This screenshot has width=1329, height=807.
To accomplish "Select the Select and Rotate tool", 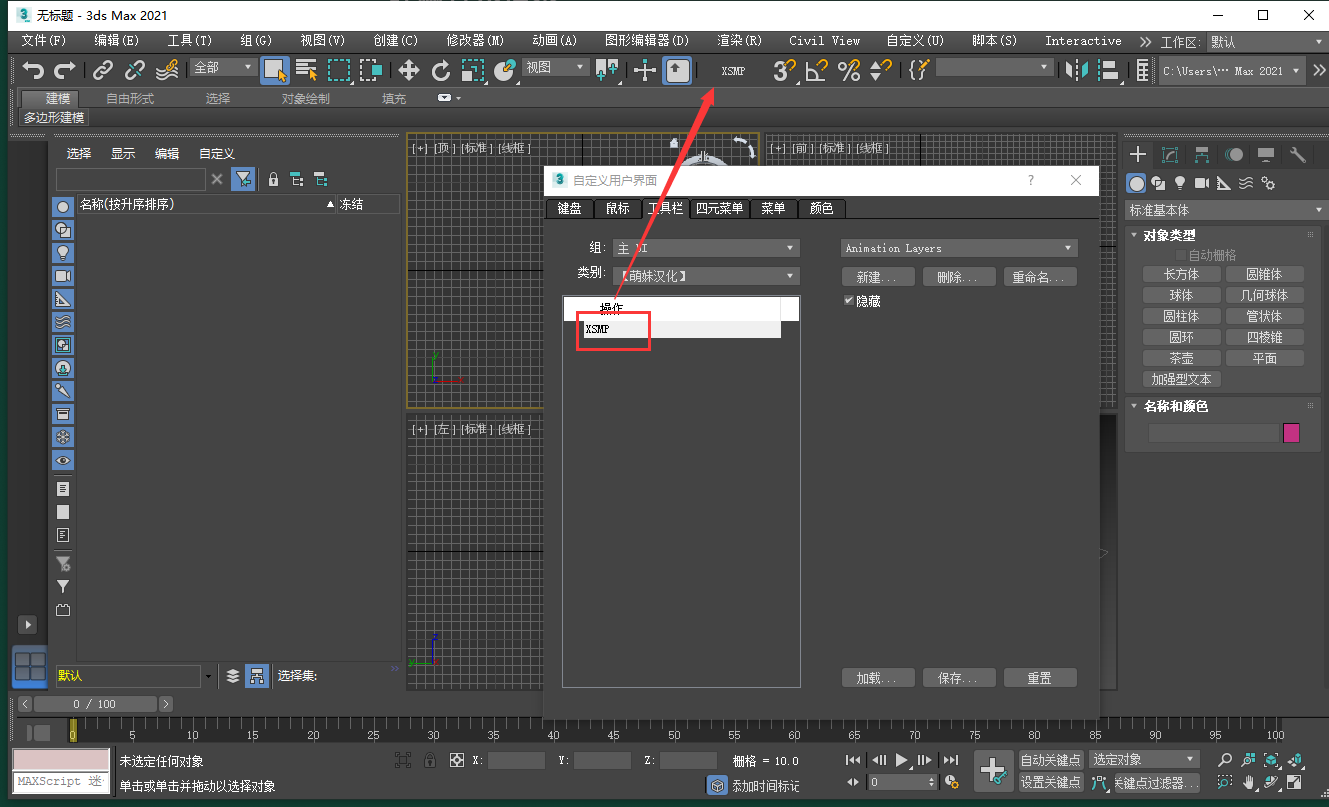I will coord(443,70).
